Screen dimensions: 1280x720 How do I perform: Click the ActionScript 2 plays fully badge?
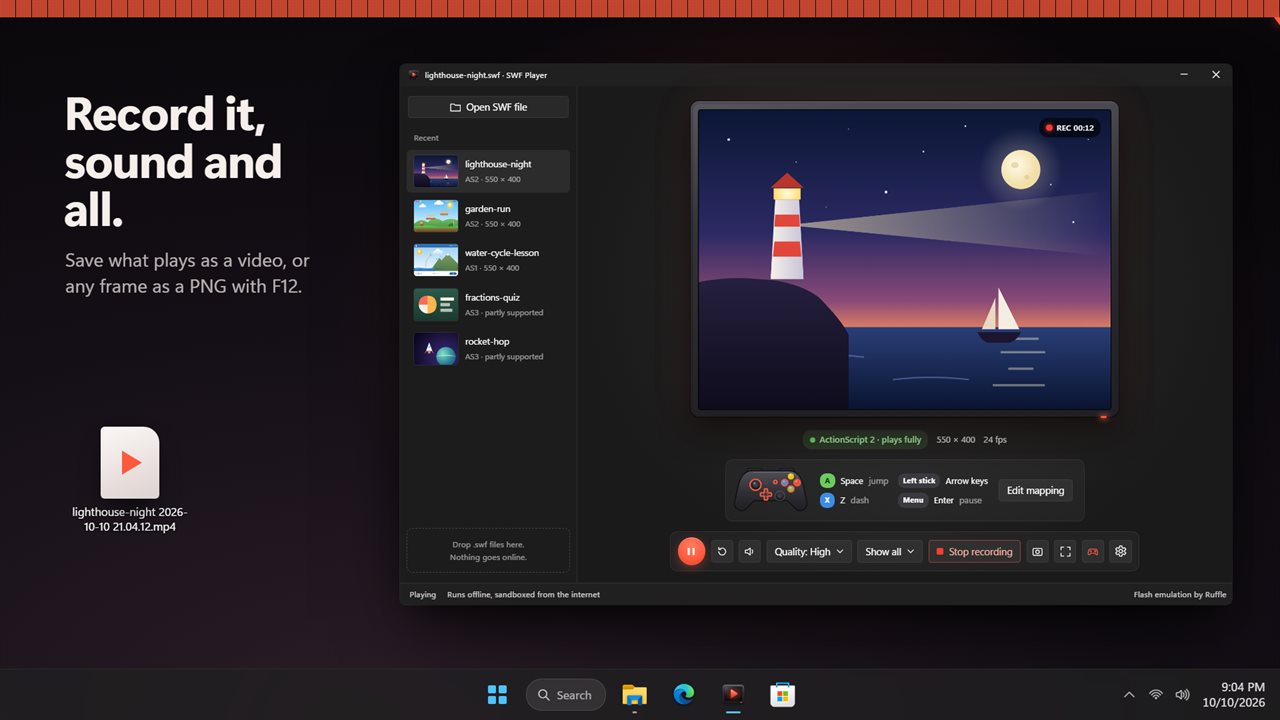point(866,440)
